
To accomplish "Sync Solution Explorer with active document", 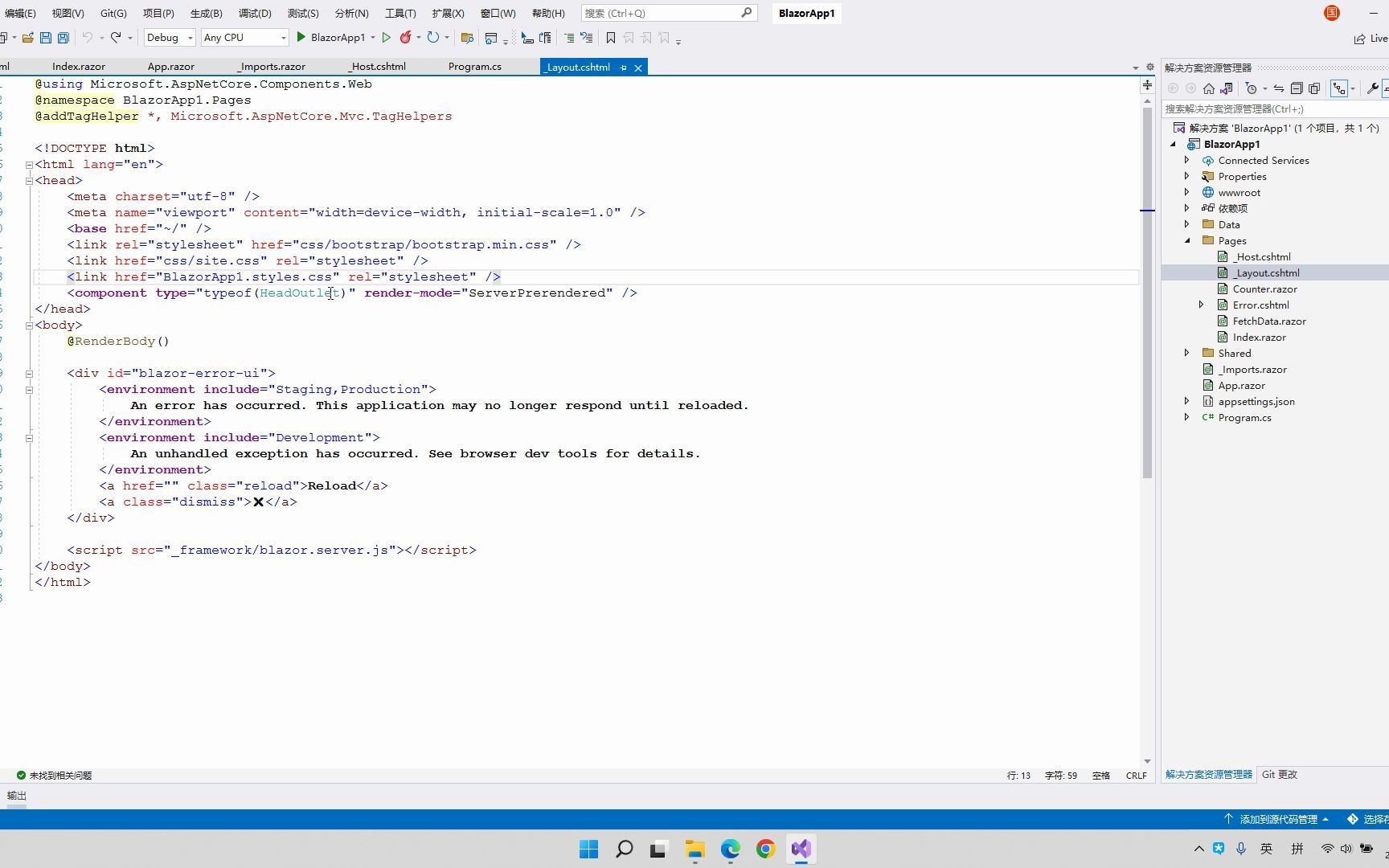I will pyautogui.click(x=1279, y=88).
